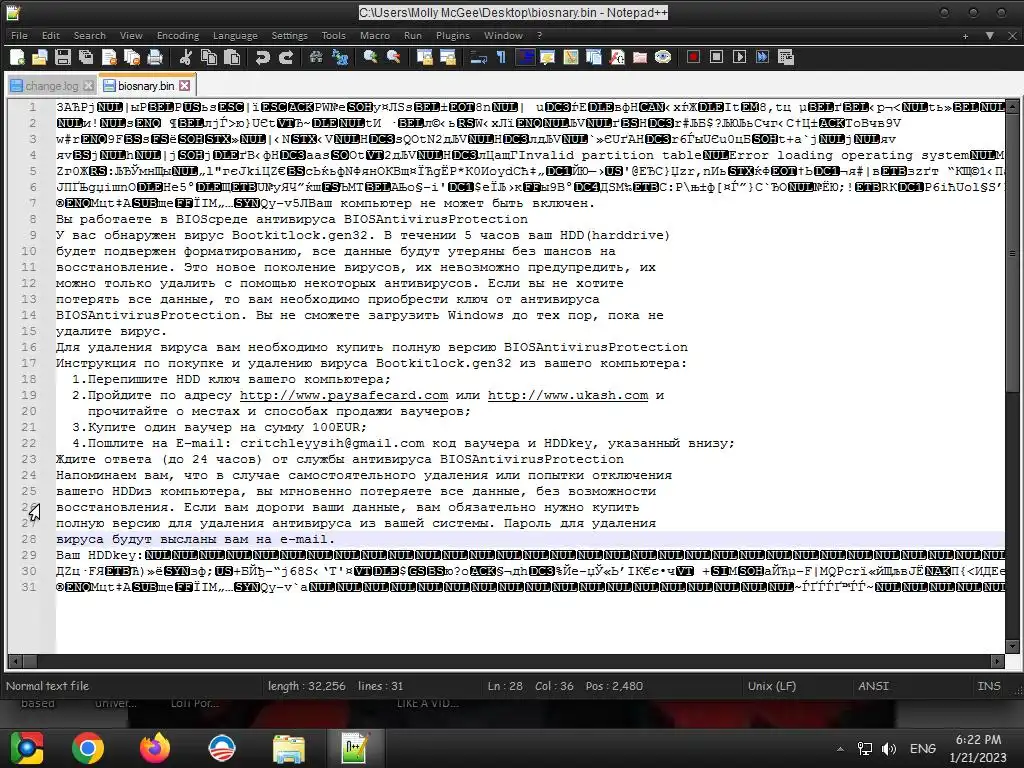Start macro recording with the red Record icon
Screen dimensions: 1024x768
point(694,57)
